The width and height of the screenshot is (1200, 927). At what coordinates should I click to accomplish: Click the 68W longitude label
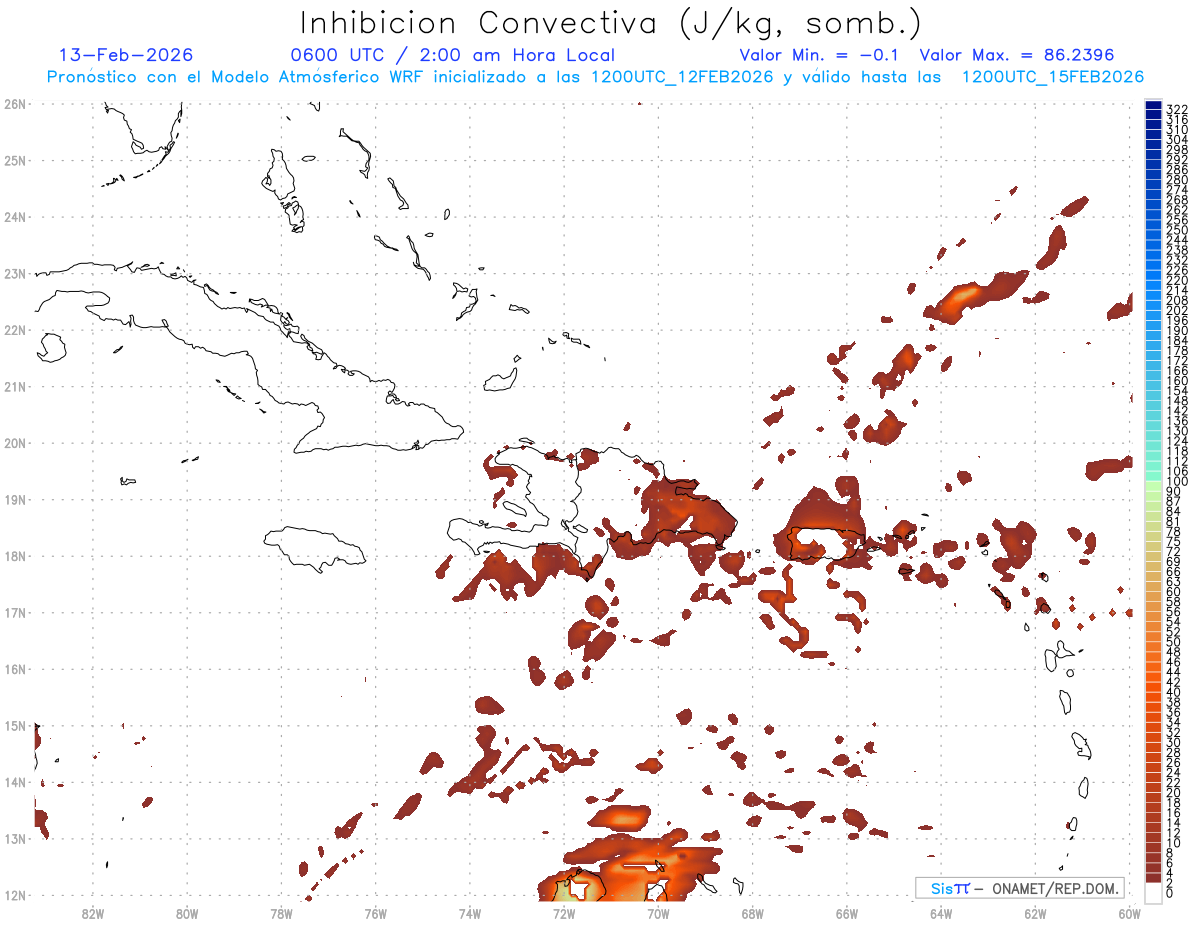753,913
